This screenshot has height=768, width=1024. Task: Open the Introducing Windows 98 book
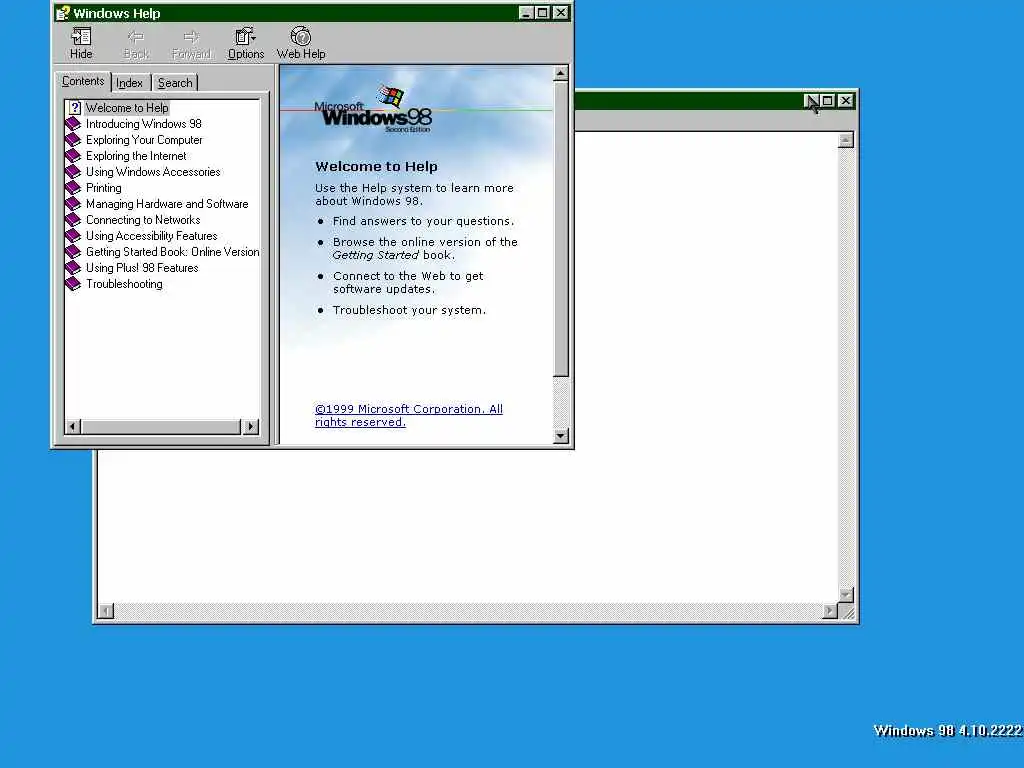(x=144, y=123)
